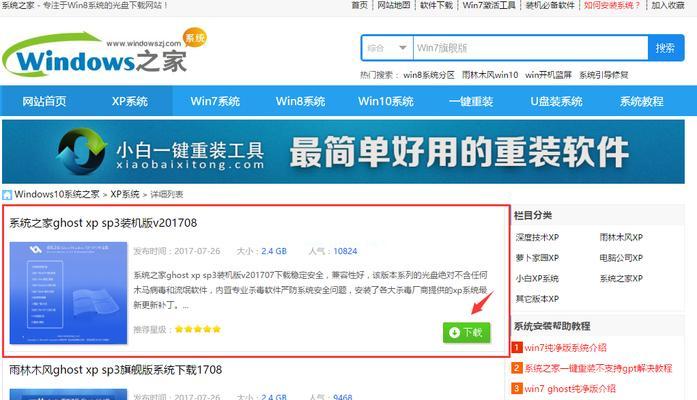Open 雨林木风XP category
This screenshot has width=697, height=400.
click(x=621, y=237)
